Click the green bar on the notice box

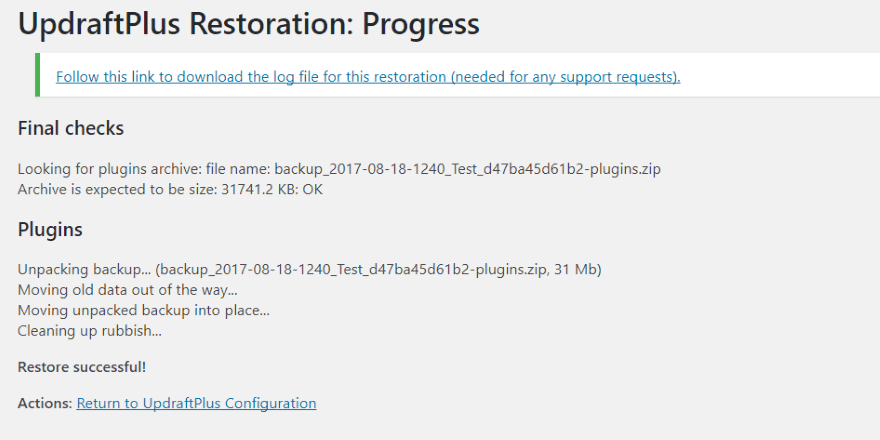[x=37, y=75]
